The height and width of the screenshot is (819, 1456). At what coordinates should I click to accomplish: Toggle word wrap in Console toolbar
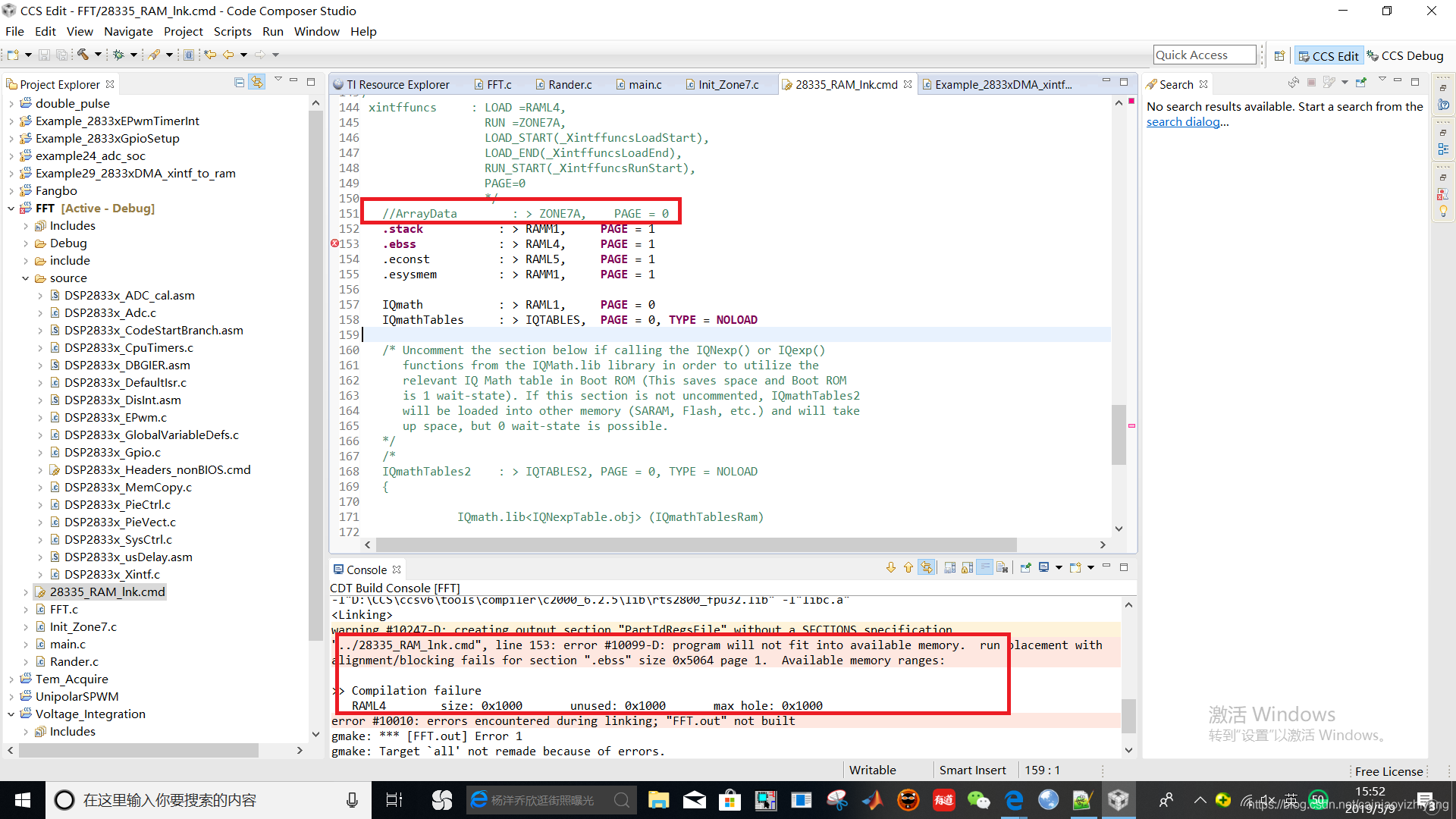click(x=984, y=568)
